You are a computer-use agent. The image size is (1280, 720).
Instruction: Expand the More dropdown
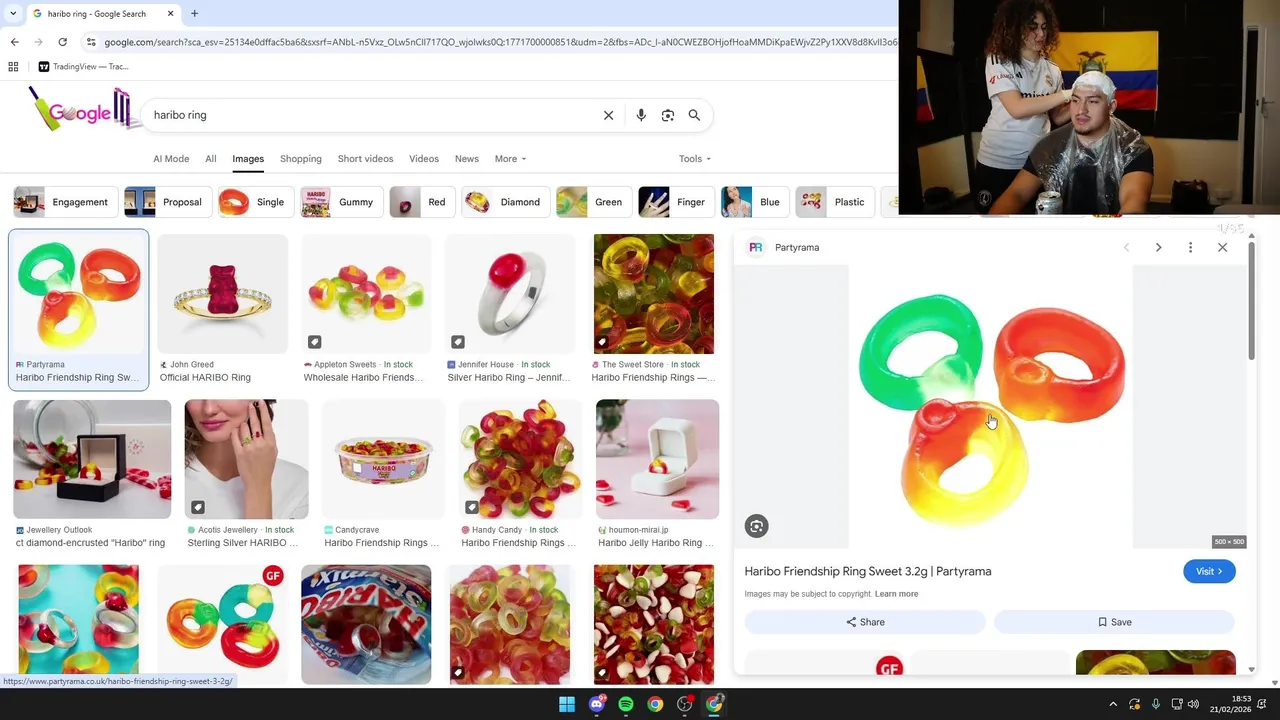coord(510,159)
